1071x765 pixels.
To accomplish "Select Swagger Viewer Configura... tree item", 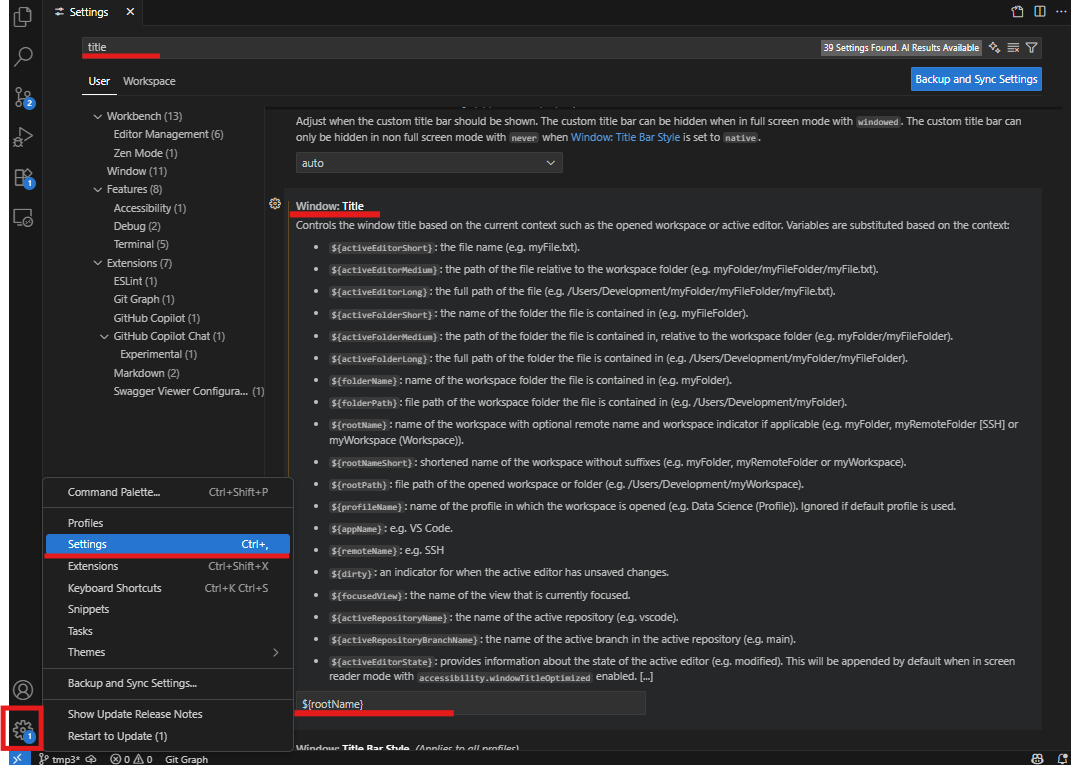I will (x=189, y=391).
